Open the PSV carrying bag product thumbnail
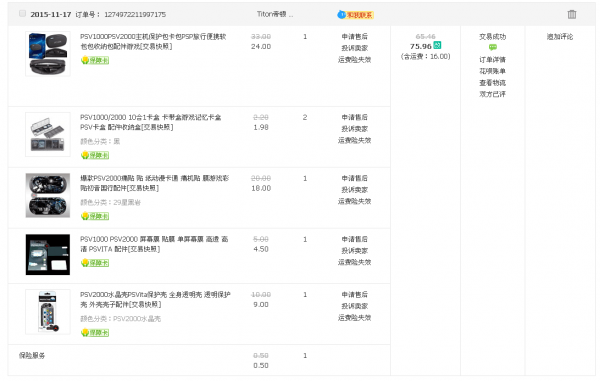This screenshot has width=600, height=381. click(x=48, y=54)
